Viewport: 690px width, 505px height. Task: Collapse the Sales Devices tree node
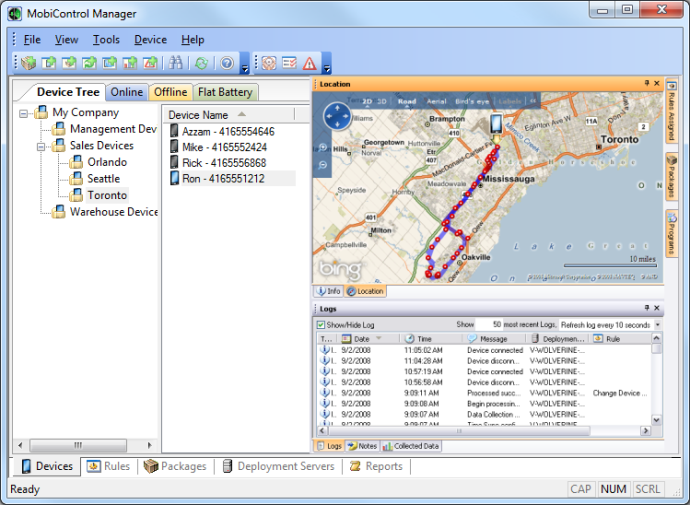(x=41, y=146)
